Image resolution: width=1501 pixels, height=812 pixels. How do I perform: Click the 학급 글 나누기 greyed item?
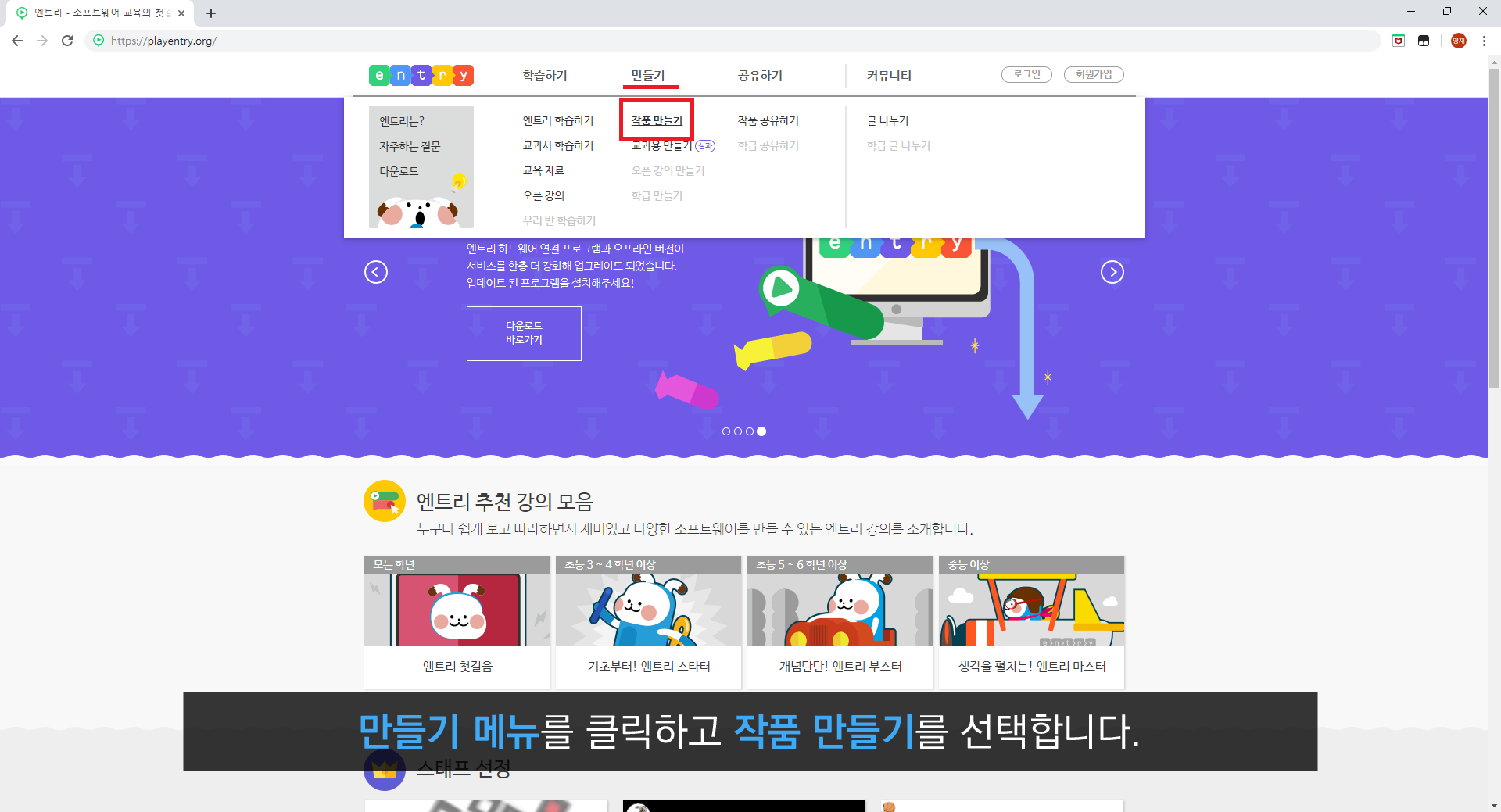click(x=898, y=145)
